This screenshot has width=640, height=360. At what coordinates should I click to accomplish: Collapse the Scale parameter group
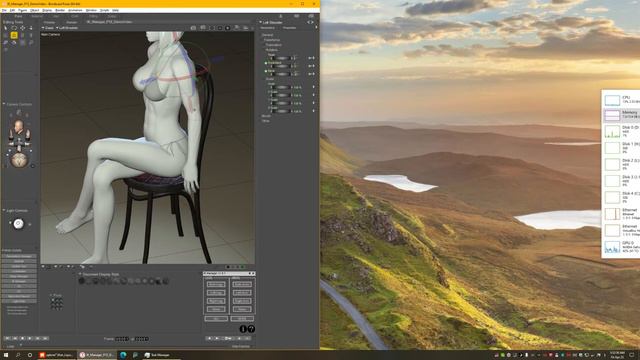click(x=270, y=79)
